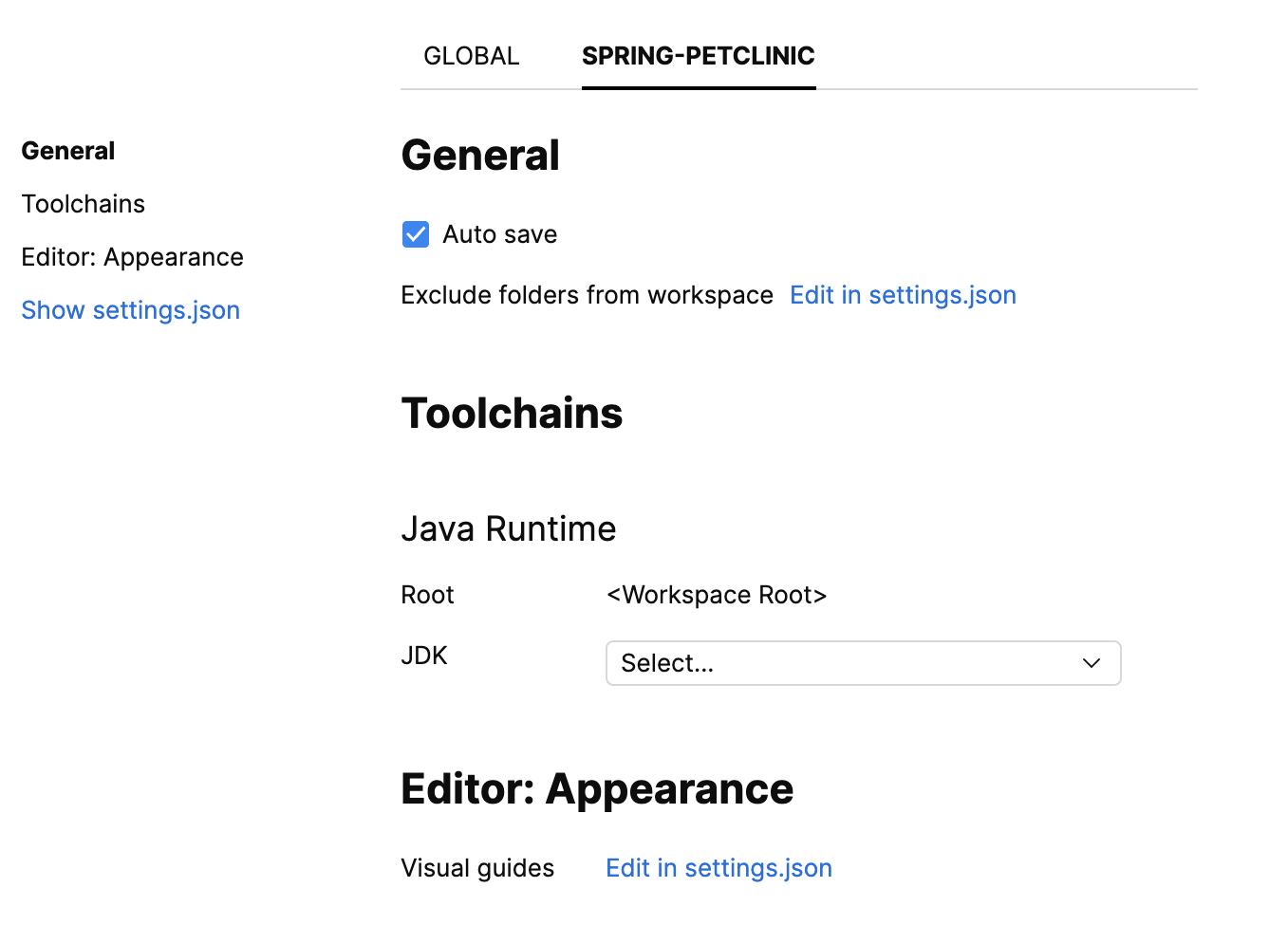Choose a JDK from the Select control

pyautogui.click(x=862, y=663)
